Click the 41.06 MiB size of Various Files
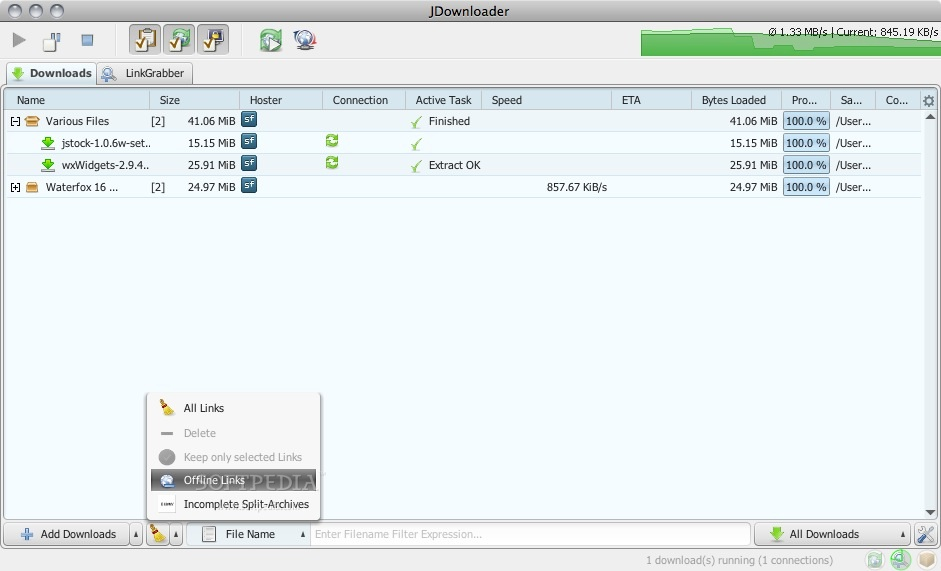Image resolution: width=941 pixels, height=571 pixels. tap(211, 121)
